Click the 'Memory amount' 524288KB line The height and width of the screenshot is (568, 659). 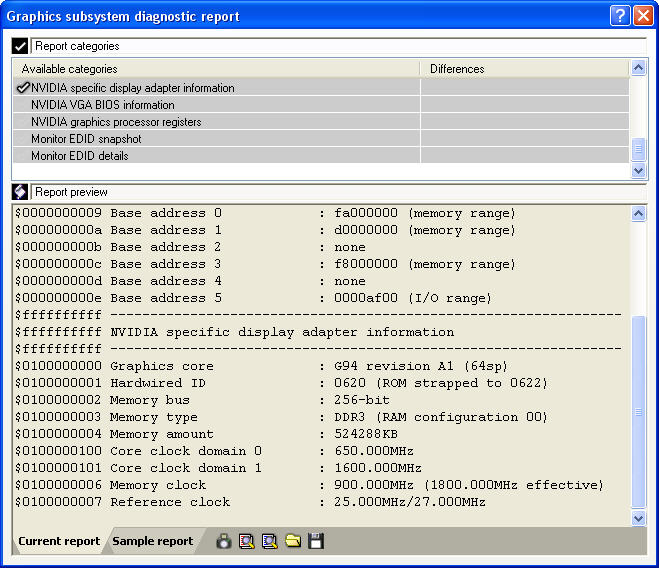tap(206, 434)
